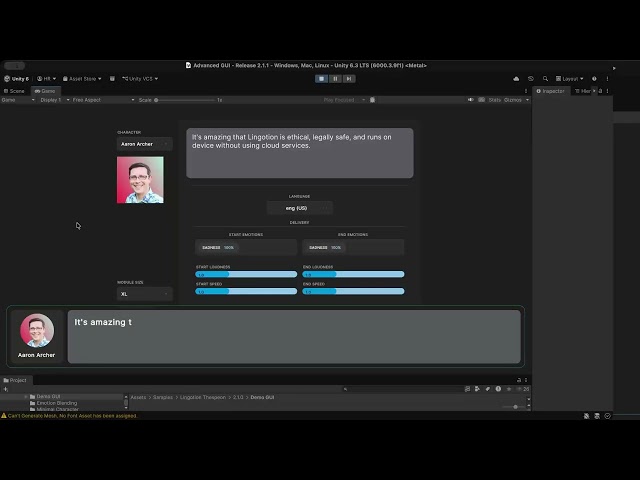Open the Layout dropdown
The image size is (640, 480).
pos(569,79)
